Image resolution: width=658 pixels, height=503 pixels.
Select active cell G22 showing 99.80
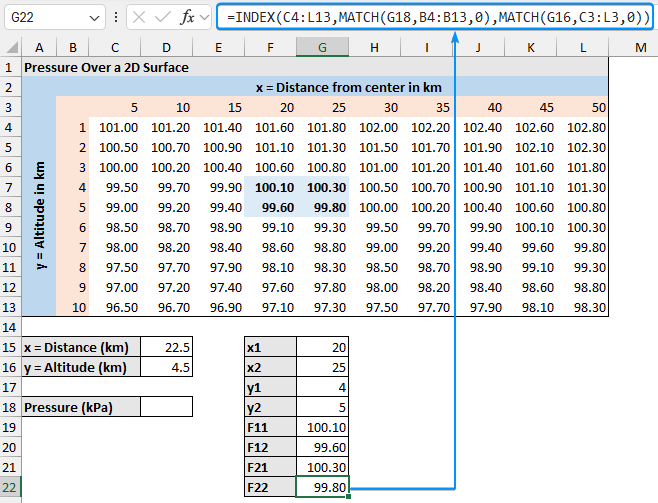[322, 487]
